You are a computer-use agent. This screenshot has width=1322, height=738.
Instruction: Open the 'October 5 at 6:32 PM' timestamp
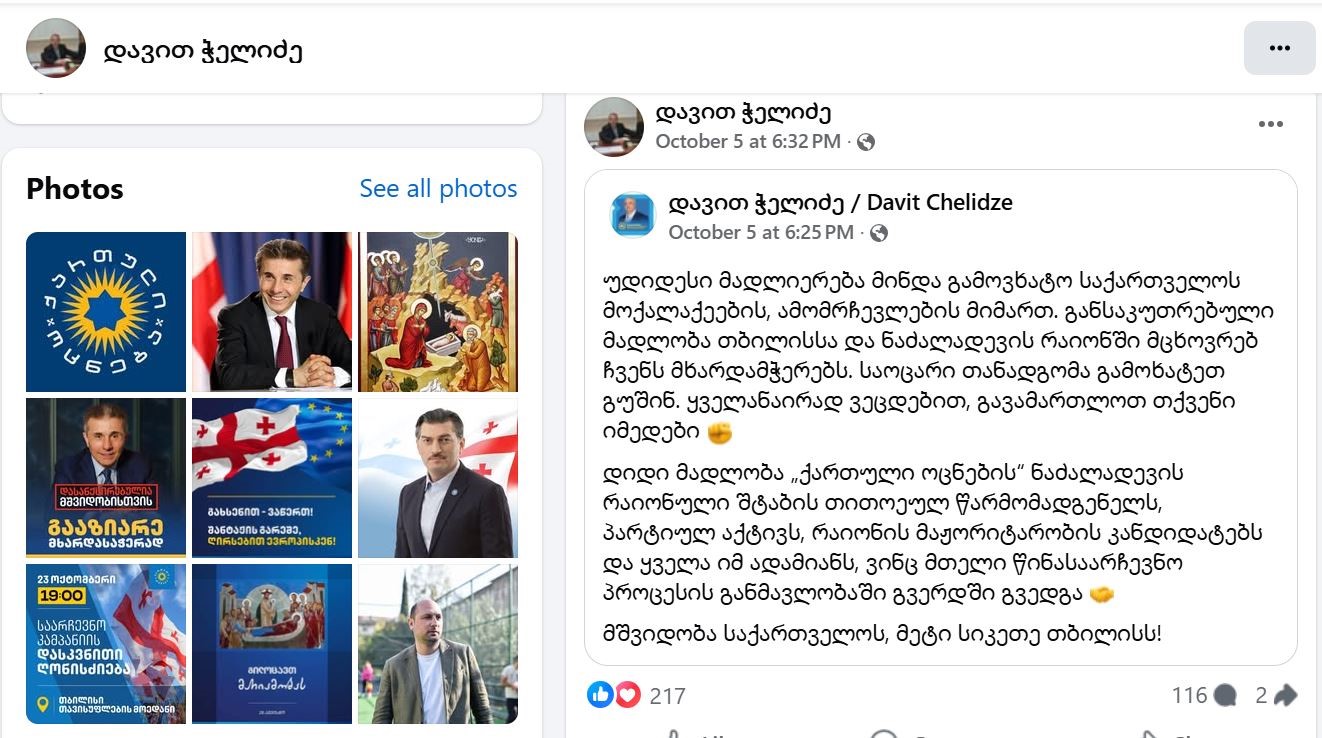click(748, 142)
